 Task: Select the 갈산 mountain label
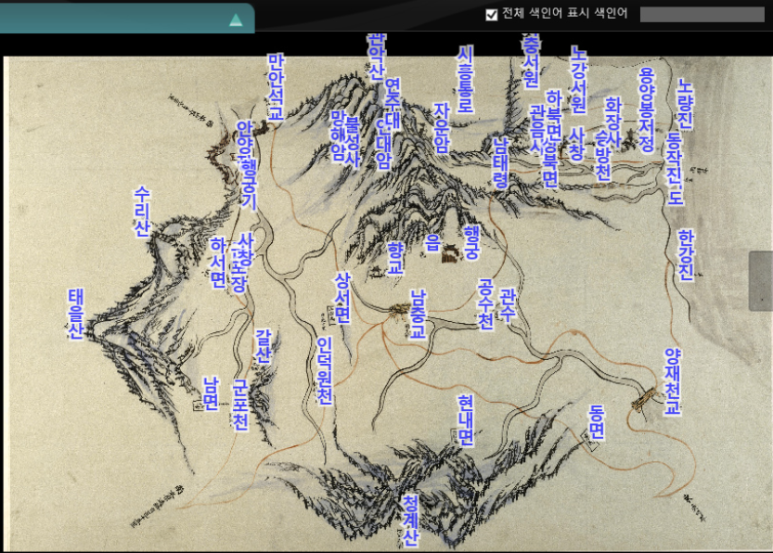(263, 346)
